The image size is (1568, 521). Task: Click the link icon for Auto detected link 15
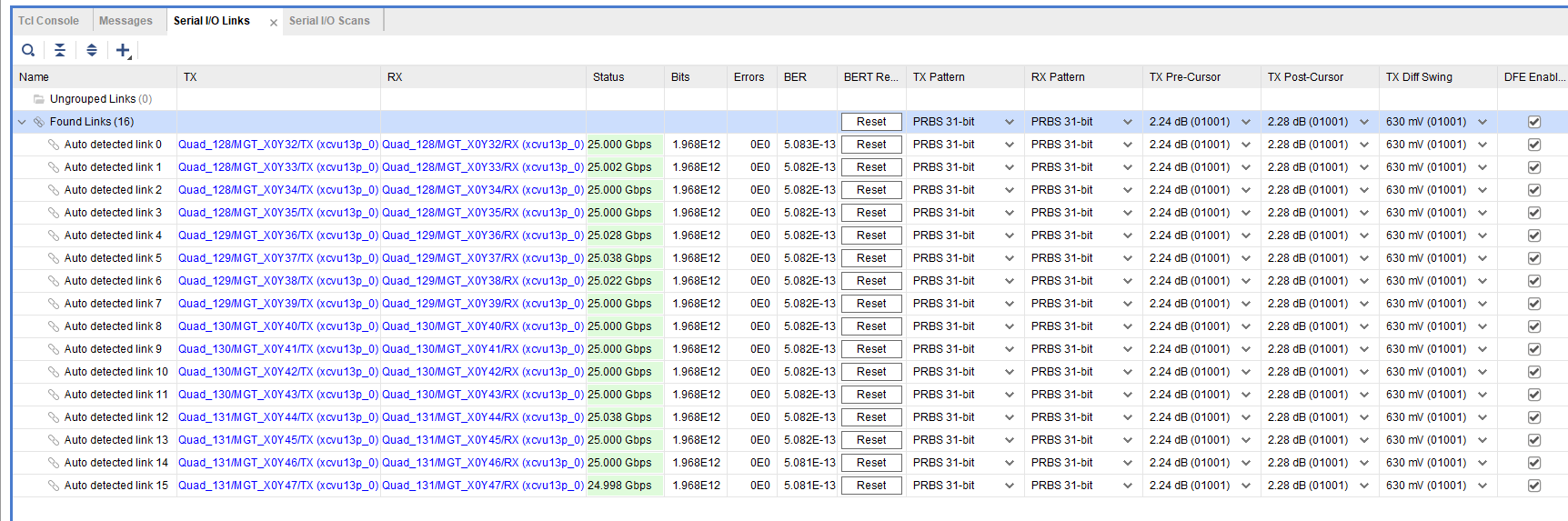(54, 486)
